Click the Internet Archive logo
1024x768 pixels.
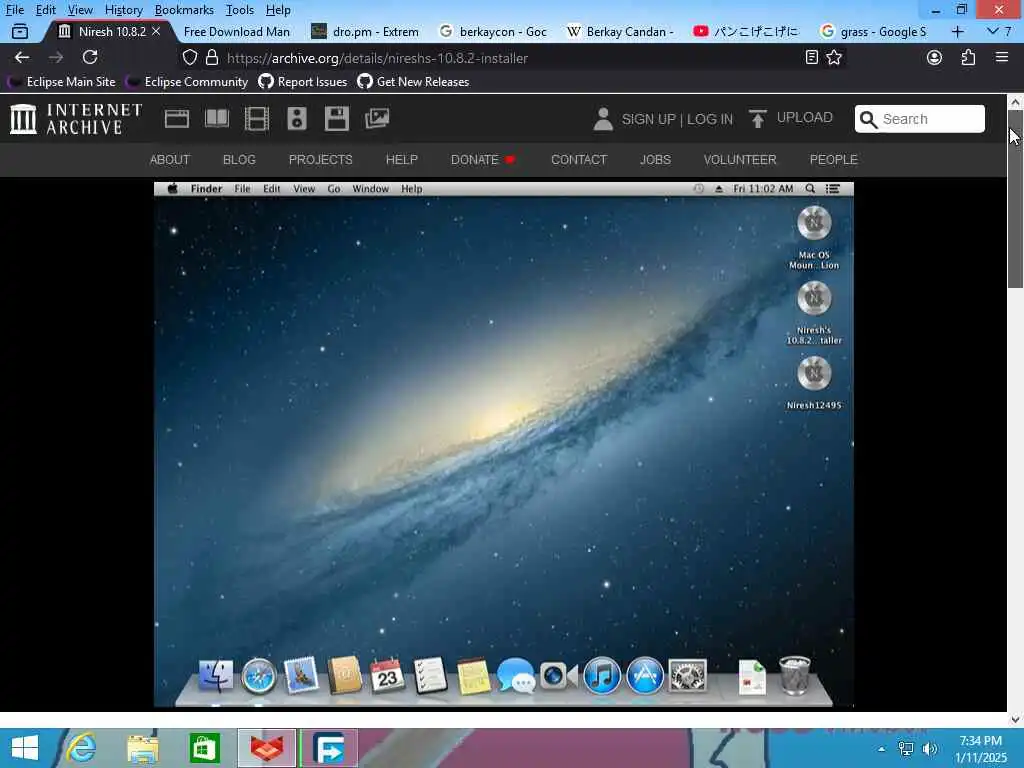(x=76, y=119)
